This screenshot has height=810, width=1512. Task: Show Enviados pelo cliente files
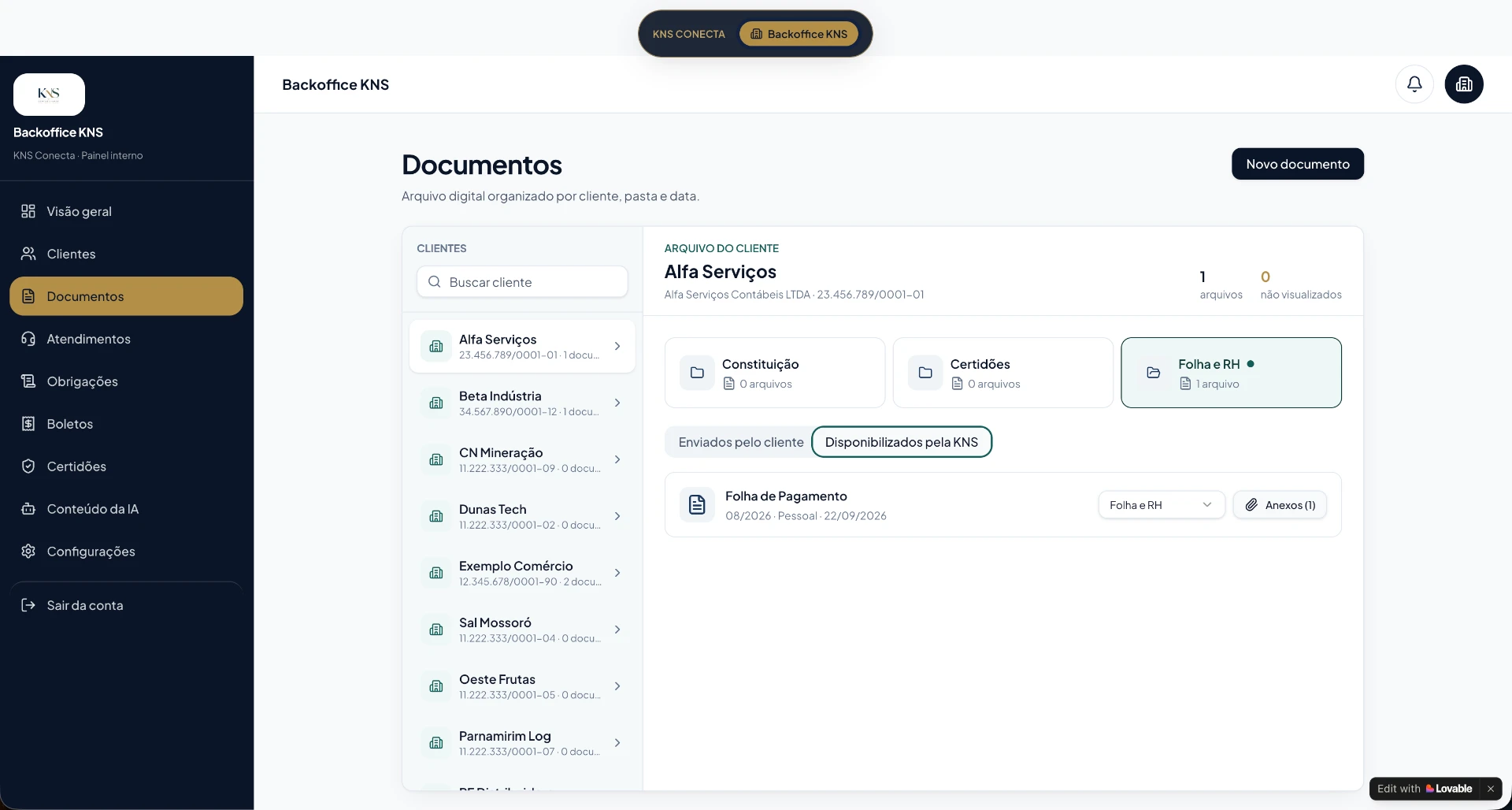pyautogui.click(x=741, y=442)
